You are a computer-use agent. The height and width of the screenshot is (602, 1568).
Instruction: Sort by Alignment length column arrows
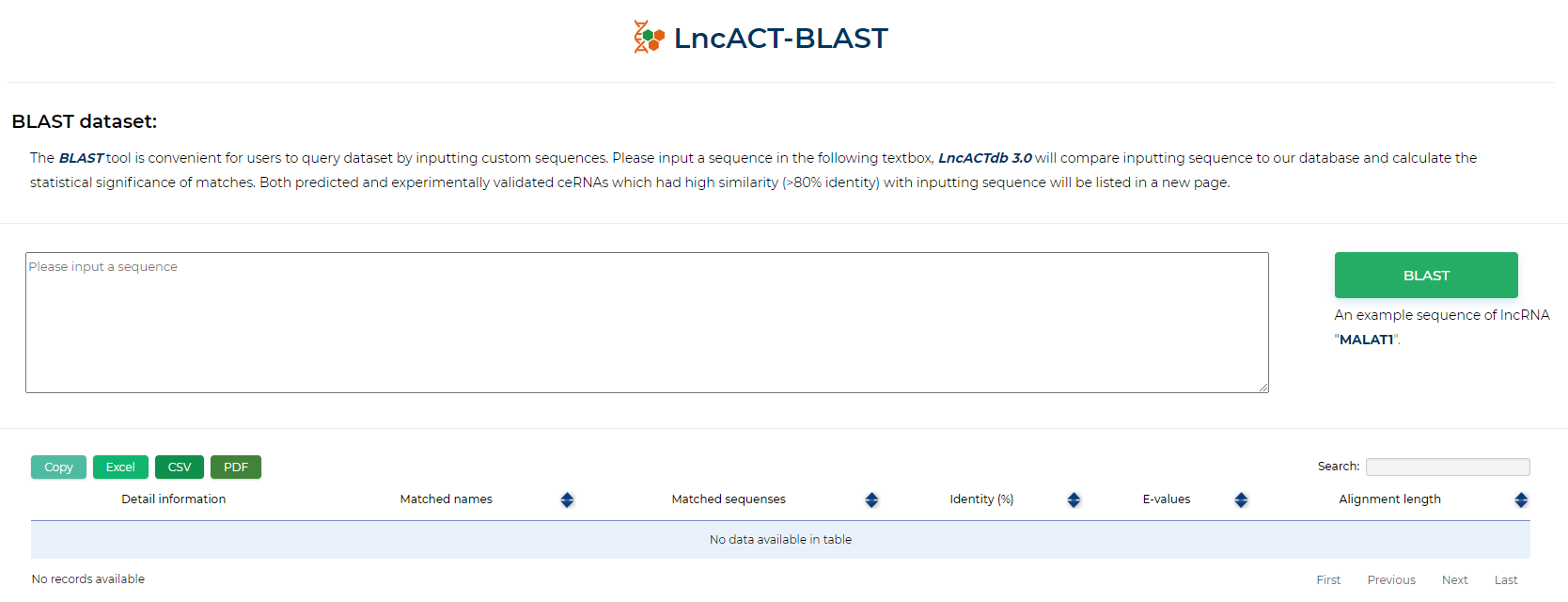(1521, 500)
